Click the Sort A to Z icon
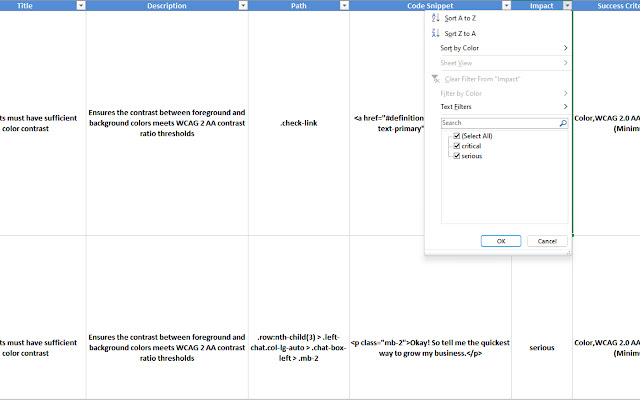Viewport: 640px width, 400px height. click(x=435, y=18)
